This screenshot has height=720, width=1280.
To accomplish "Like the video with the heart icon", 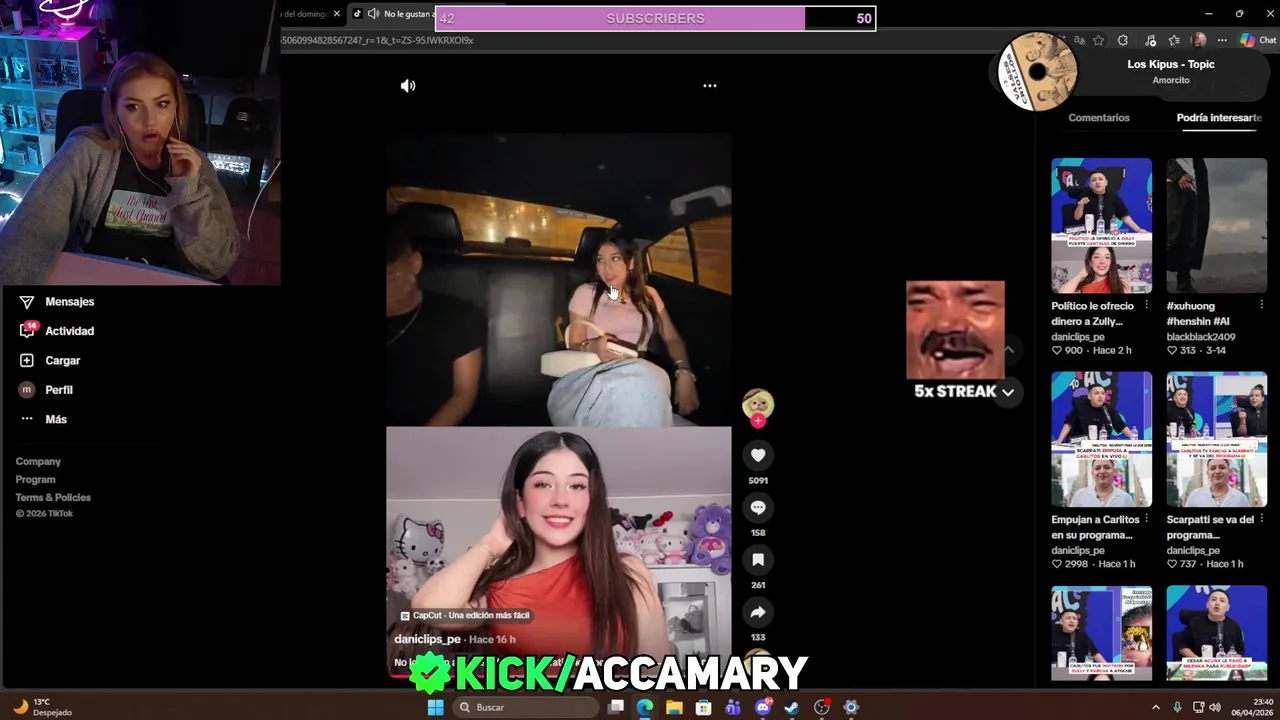I will [x=758, y=455].
